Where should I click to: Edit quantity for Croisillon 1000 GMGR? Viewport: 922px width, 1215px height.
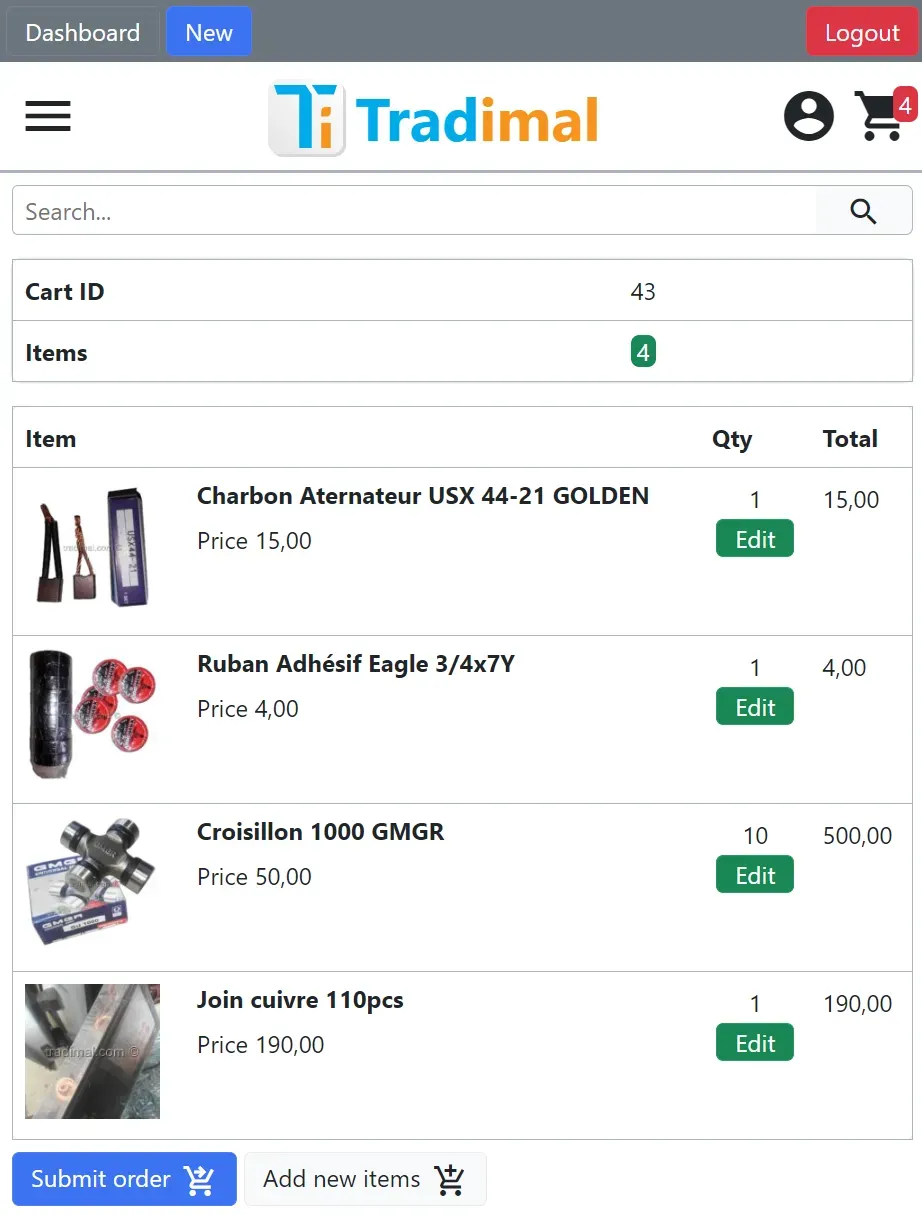point(755,875)
